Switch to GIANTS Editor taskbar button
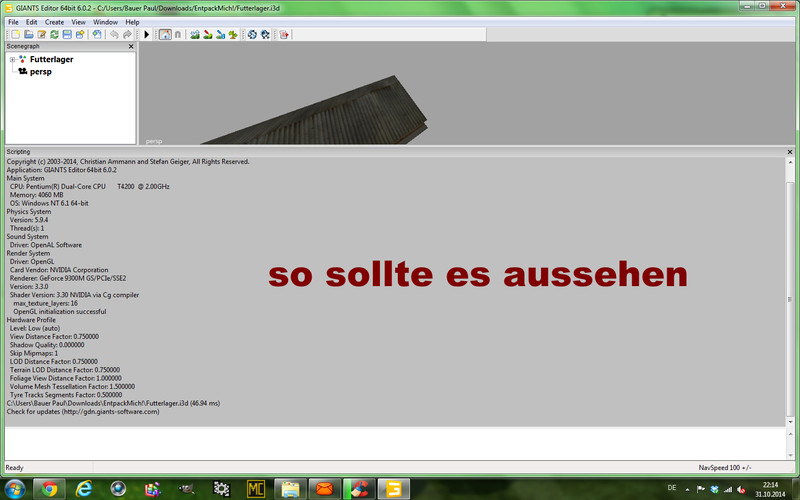800x500 pixels. point(393,489)
